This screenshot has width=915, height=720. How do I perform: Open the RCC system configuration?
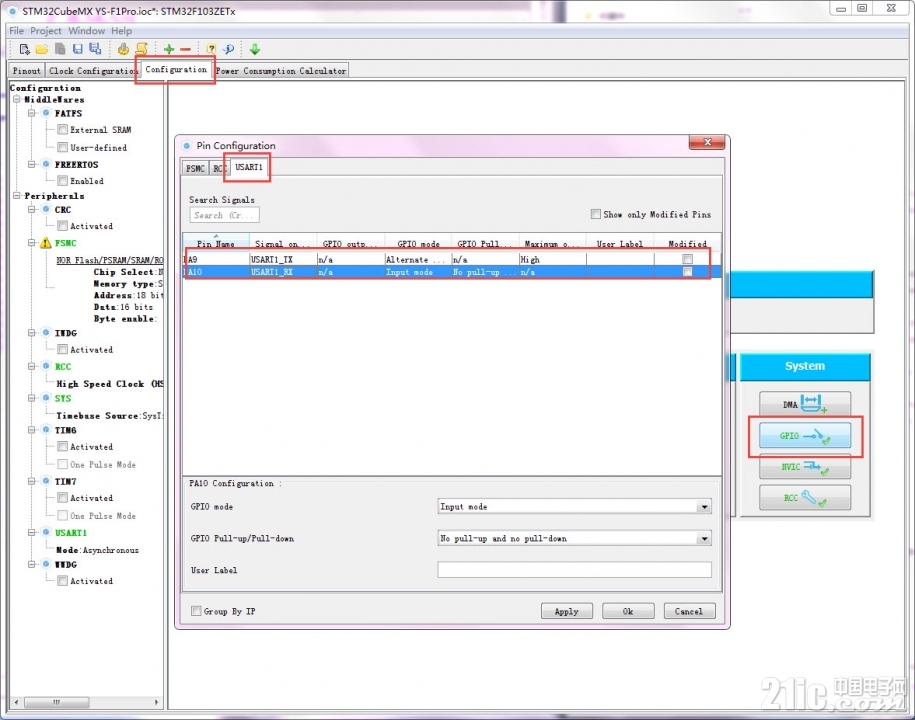tap(805, 498)
